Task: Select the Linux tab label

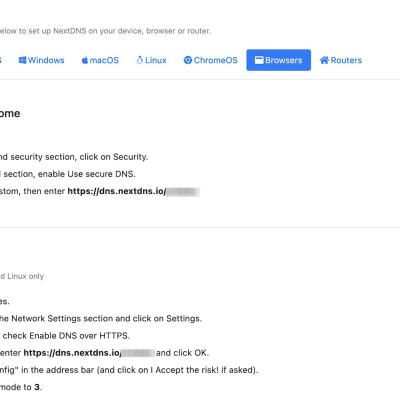Action: click(x=156, y=60)
